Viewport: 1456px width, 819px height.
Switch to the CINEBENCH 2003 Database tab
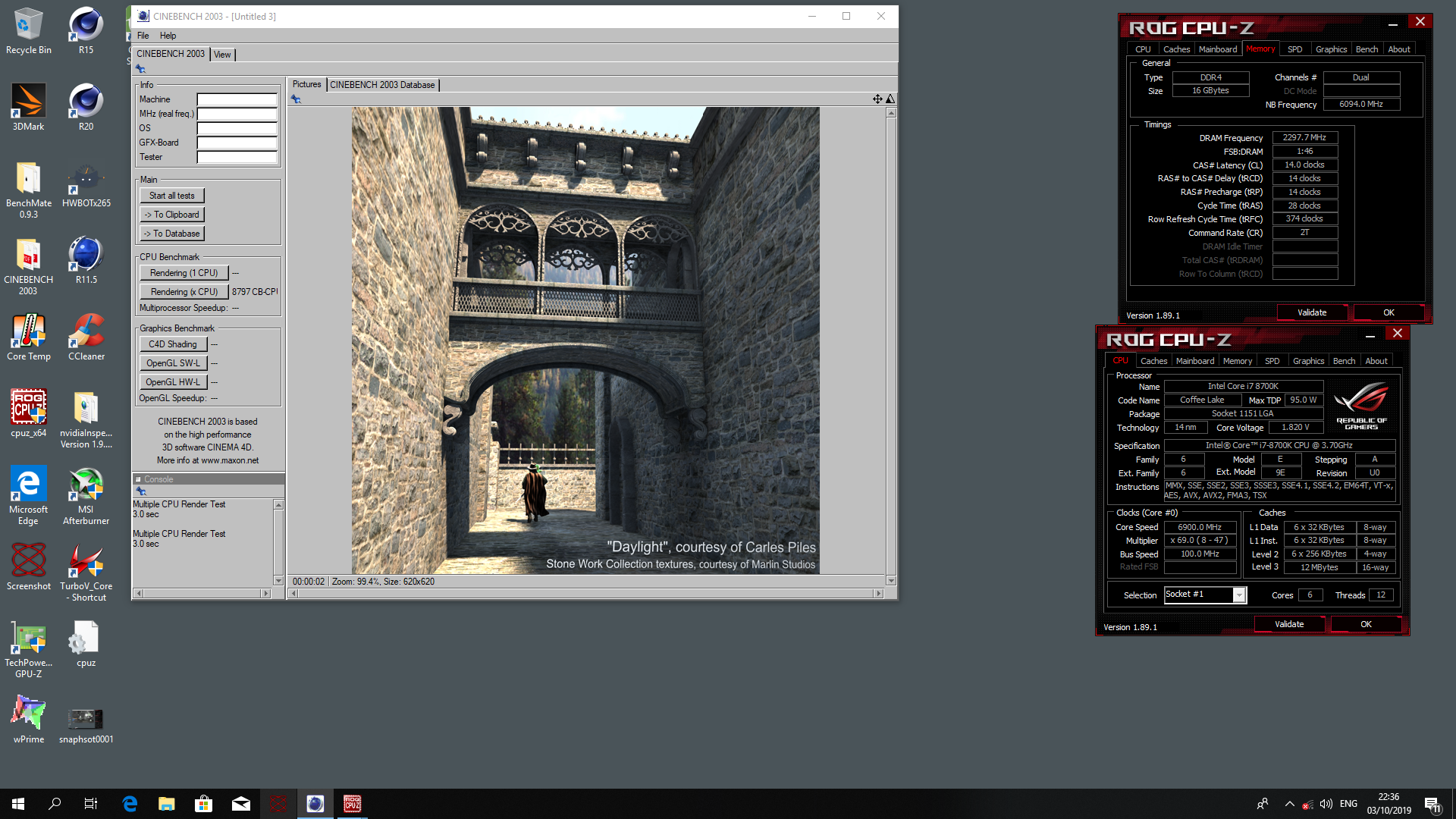pyautogui.click(x=382, y=85)
